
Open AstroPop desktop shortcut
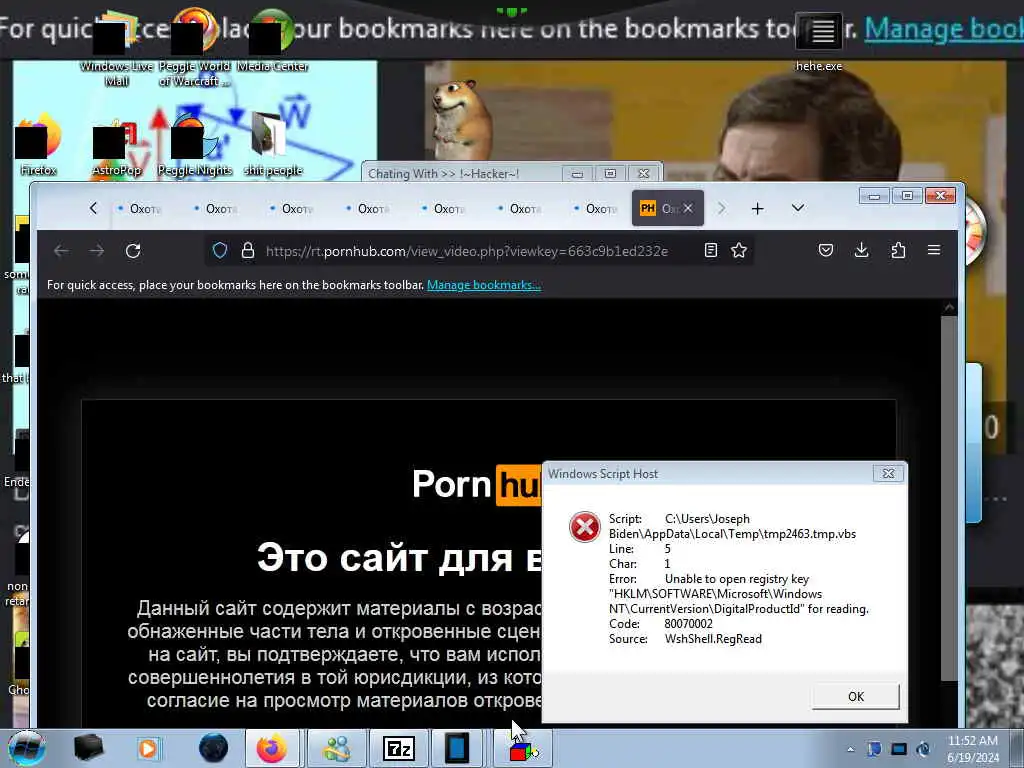[116, 144]
